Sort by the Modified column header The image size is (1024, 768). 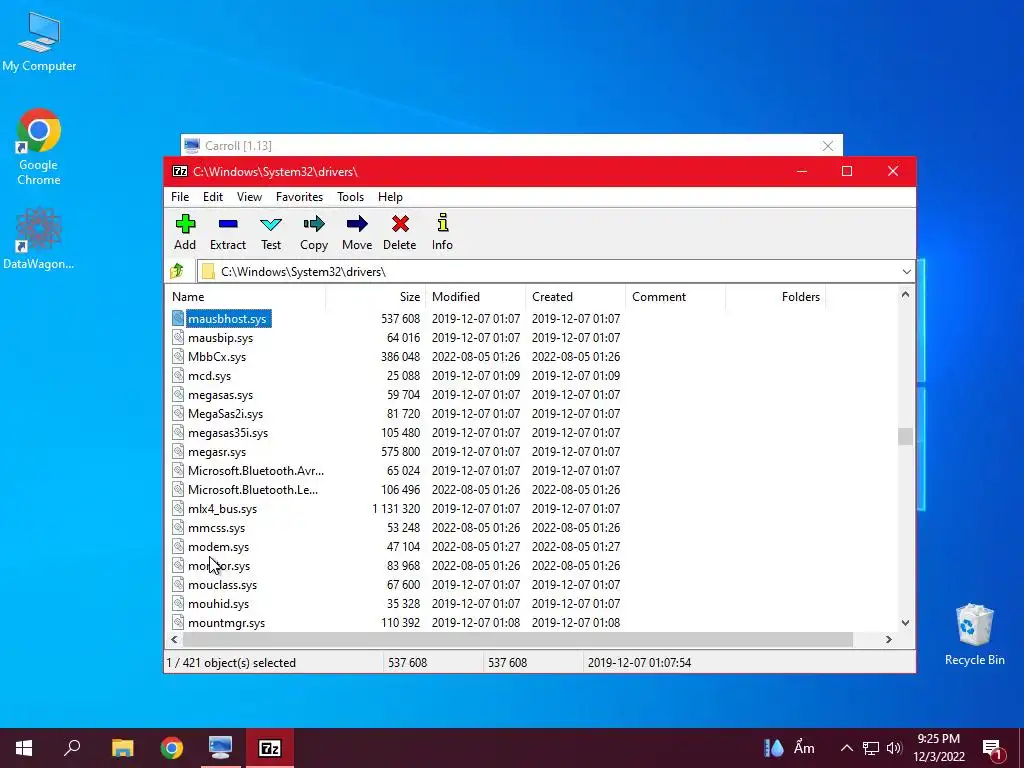click(475, 296)
